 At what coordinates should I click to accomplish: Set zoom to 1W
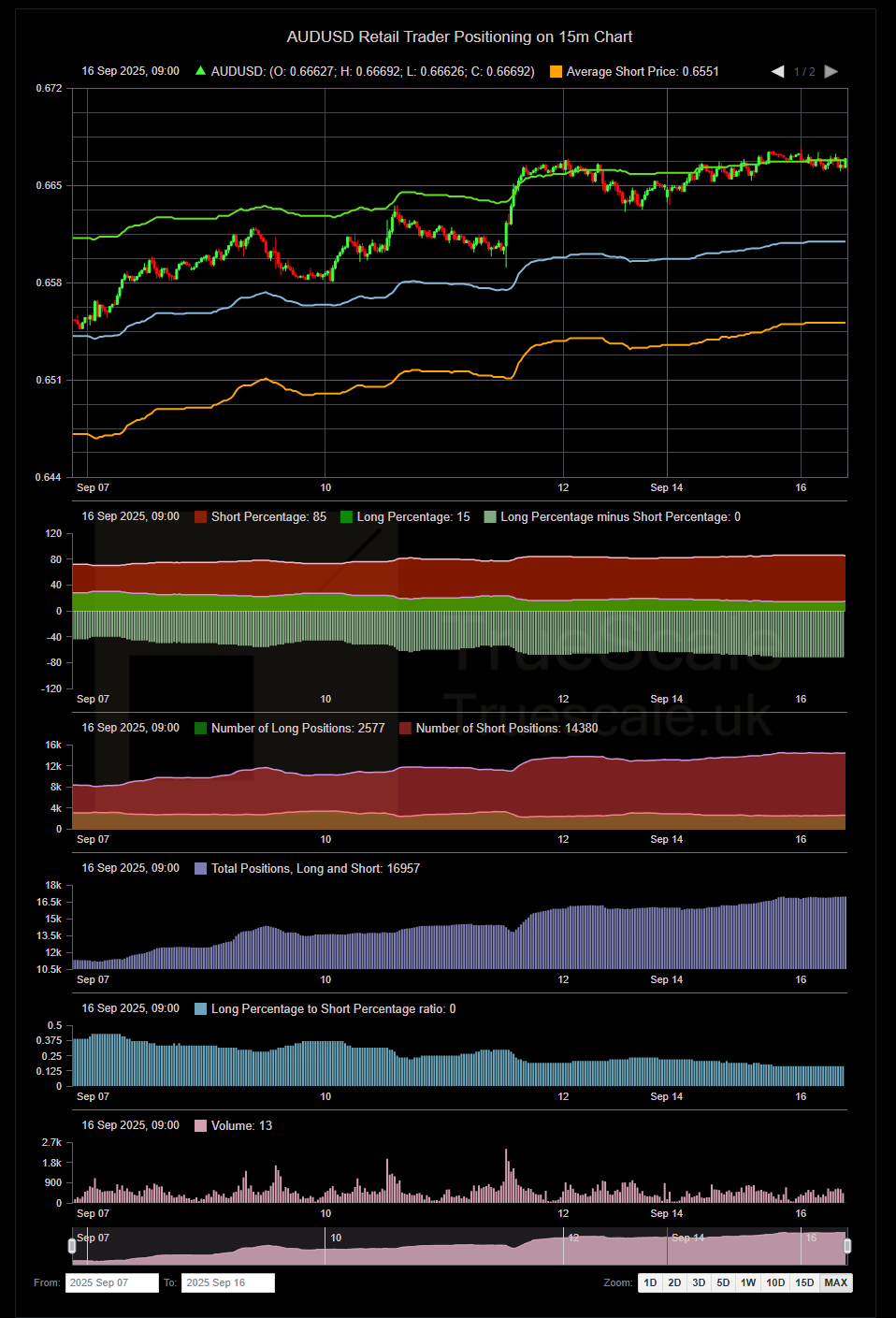pyautogui.click(x=748, y=1283)
